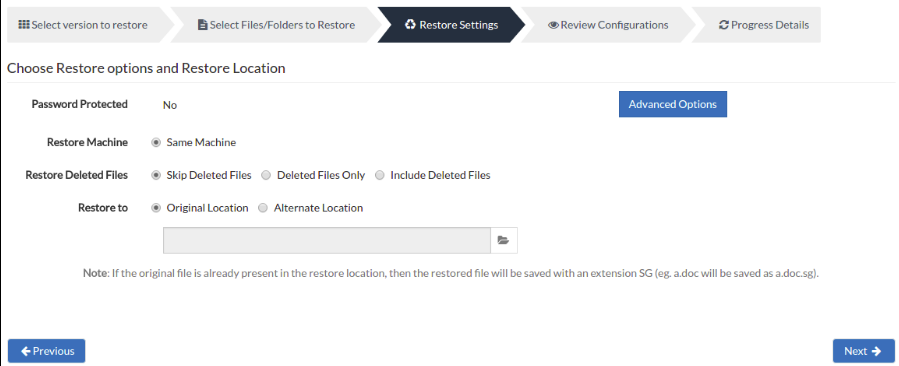The width and height of the screenshot is (899, 366).
Task: Choose Alternate Location radio button
Action: [263, 208]
